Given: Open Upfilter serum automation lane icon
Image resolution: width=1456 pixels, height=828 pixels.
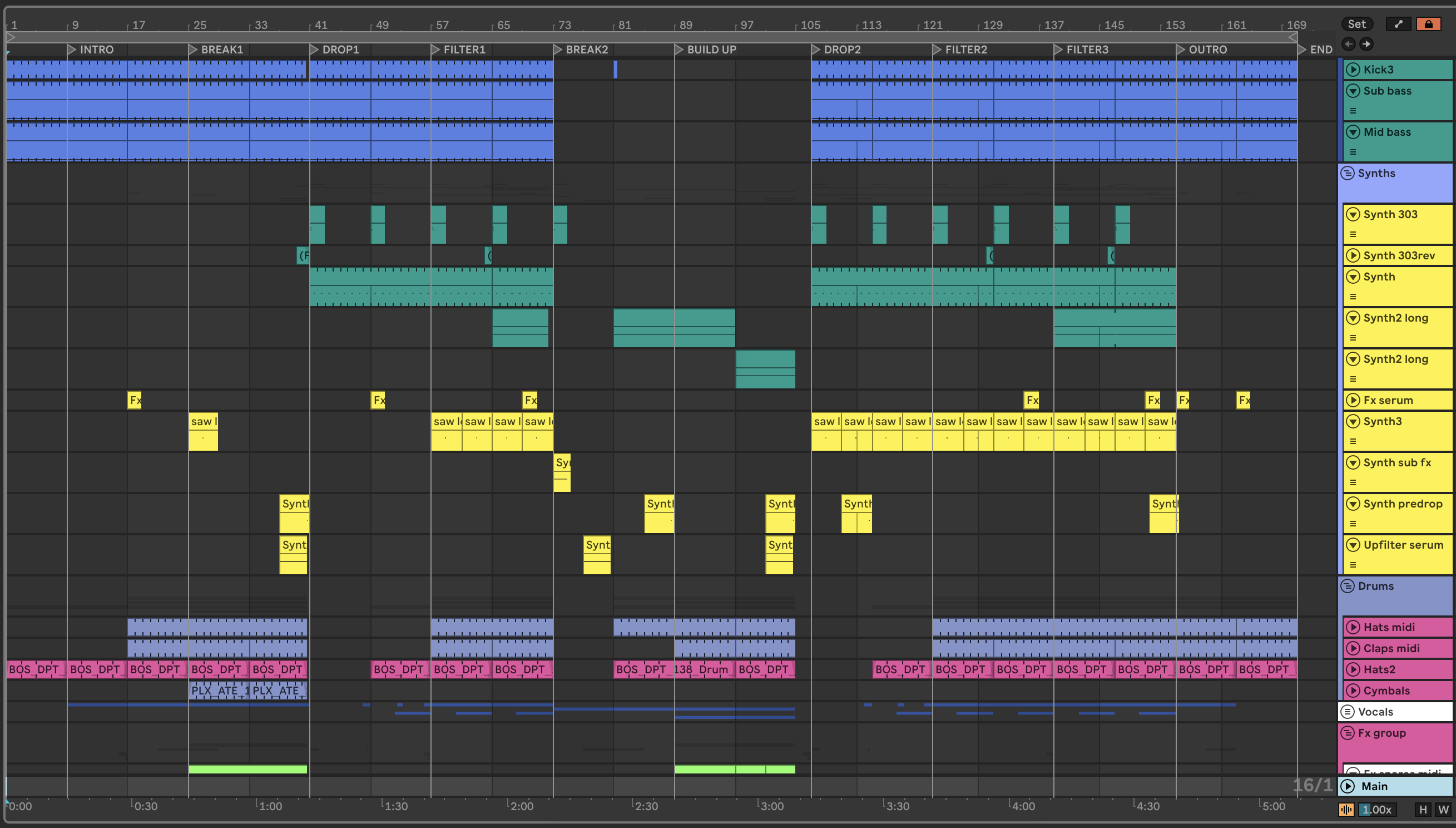Looking at the screenshot, I should coord(1353,565).
